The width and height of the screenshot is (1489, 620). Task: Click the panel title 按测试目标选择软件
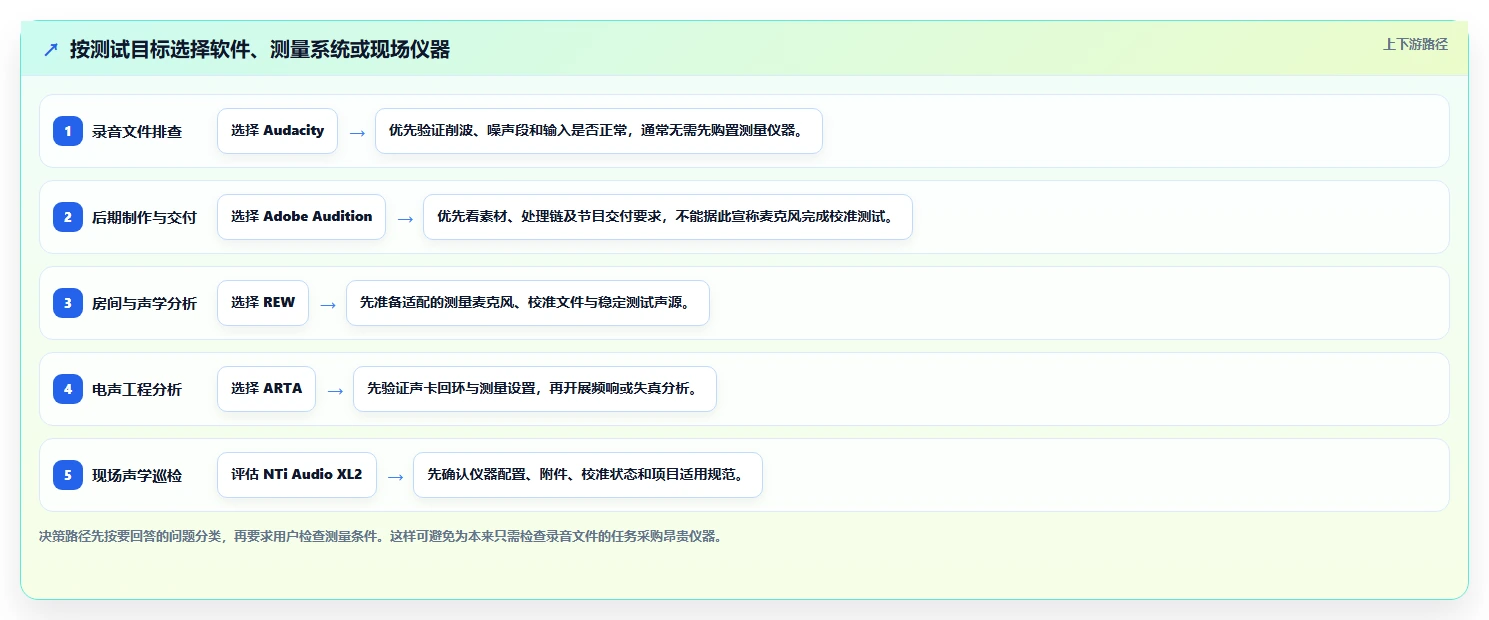pyautogui.click(x=260, y=50)
